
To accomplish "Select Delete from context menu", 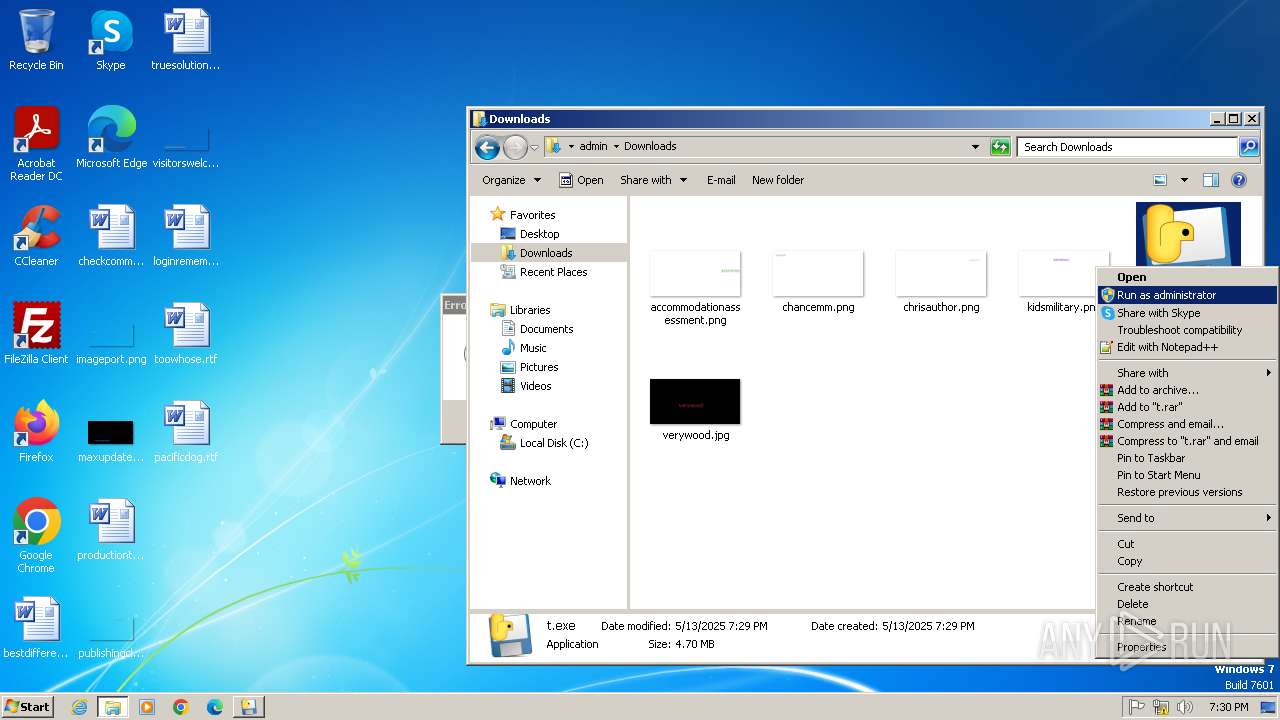I will pos(1187,604).
